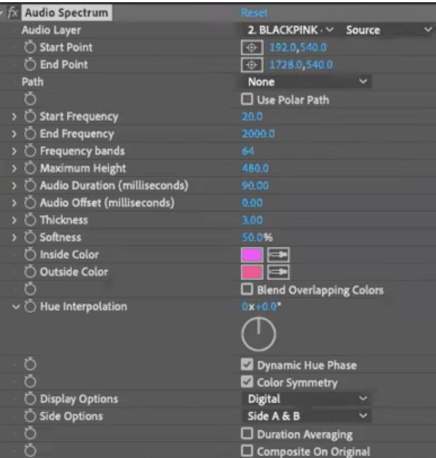Check Blend Overlapping Colors
The width and height of the screenshot is (436, 458).
tap(247, 289)
